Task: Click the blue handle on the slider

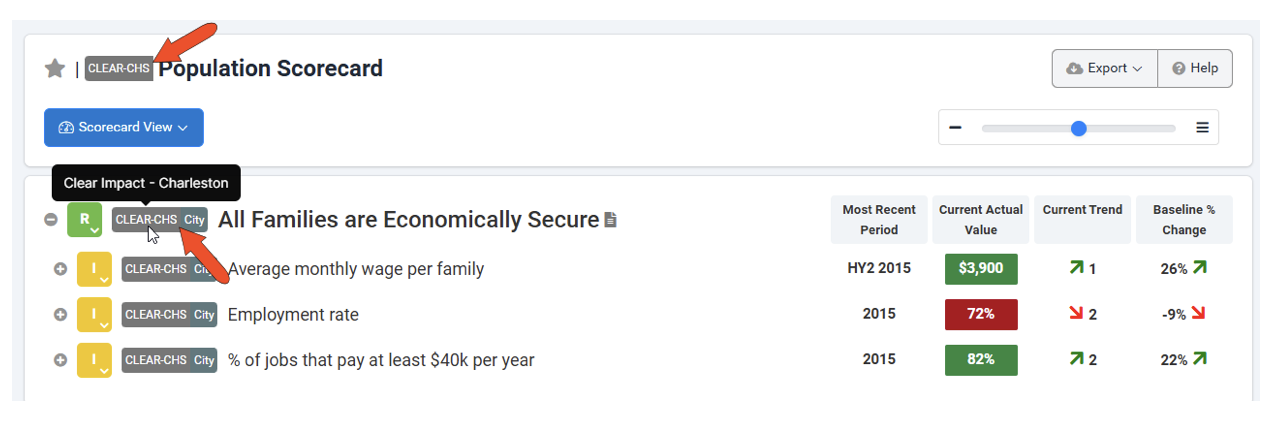Action: click(x=1078, y=128)
